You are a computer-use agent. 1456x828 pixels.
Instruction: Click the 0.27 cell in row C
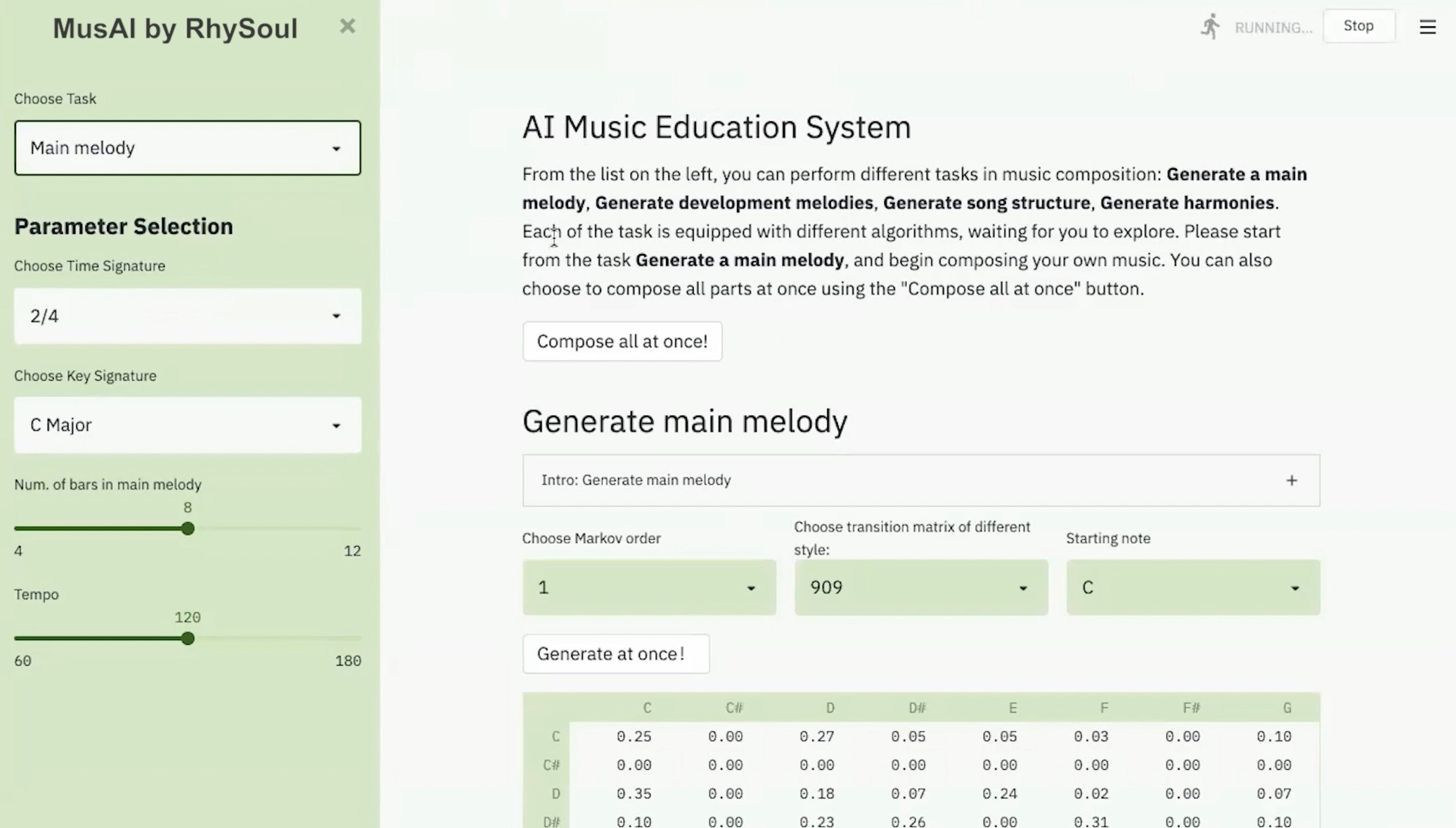[816, 736]
